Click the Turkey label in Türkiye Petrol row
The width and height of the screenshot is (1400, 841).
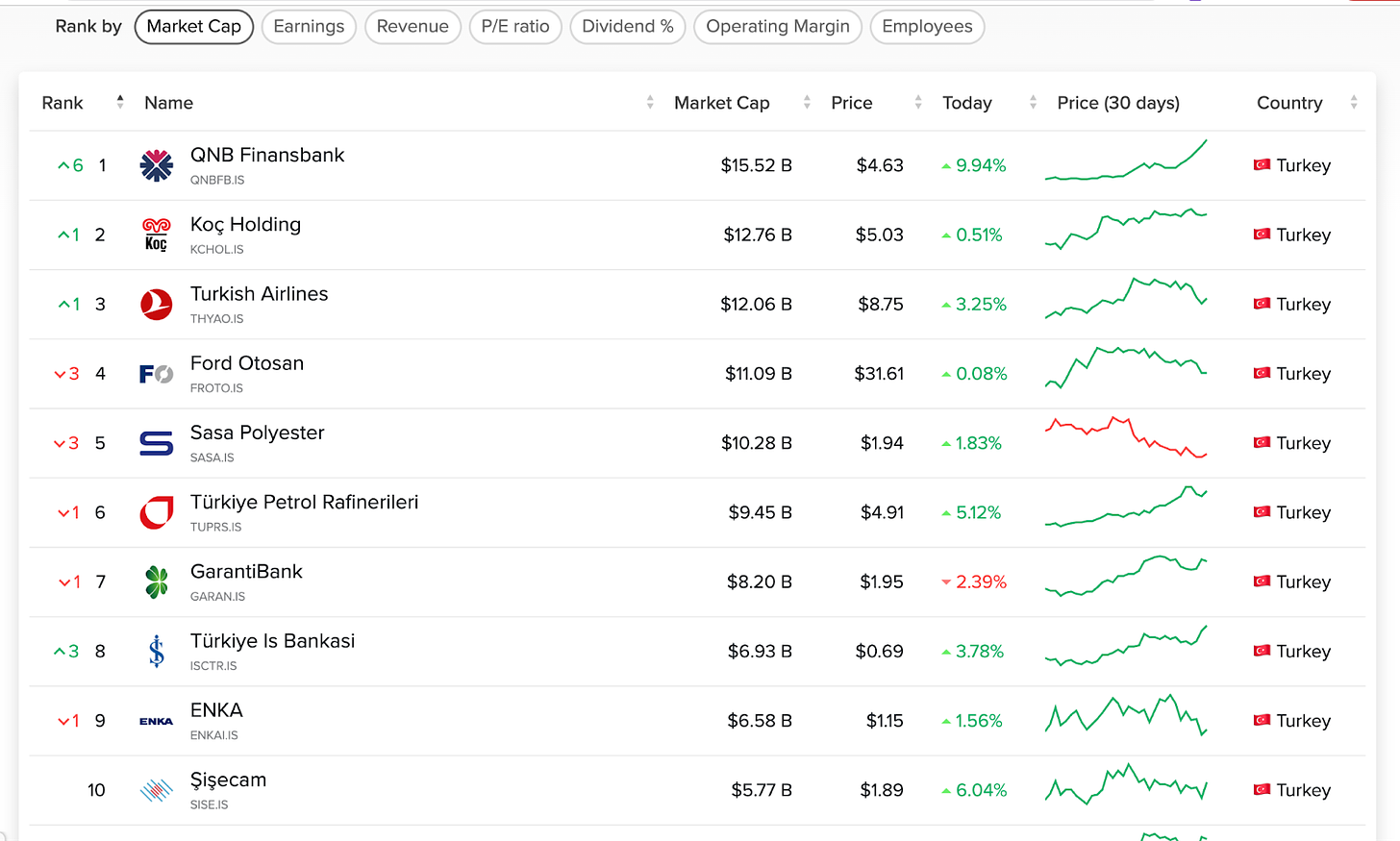(1304, 513)
